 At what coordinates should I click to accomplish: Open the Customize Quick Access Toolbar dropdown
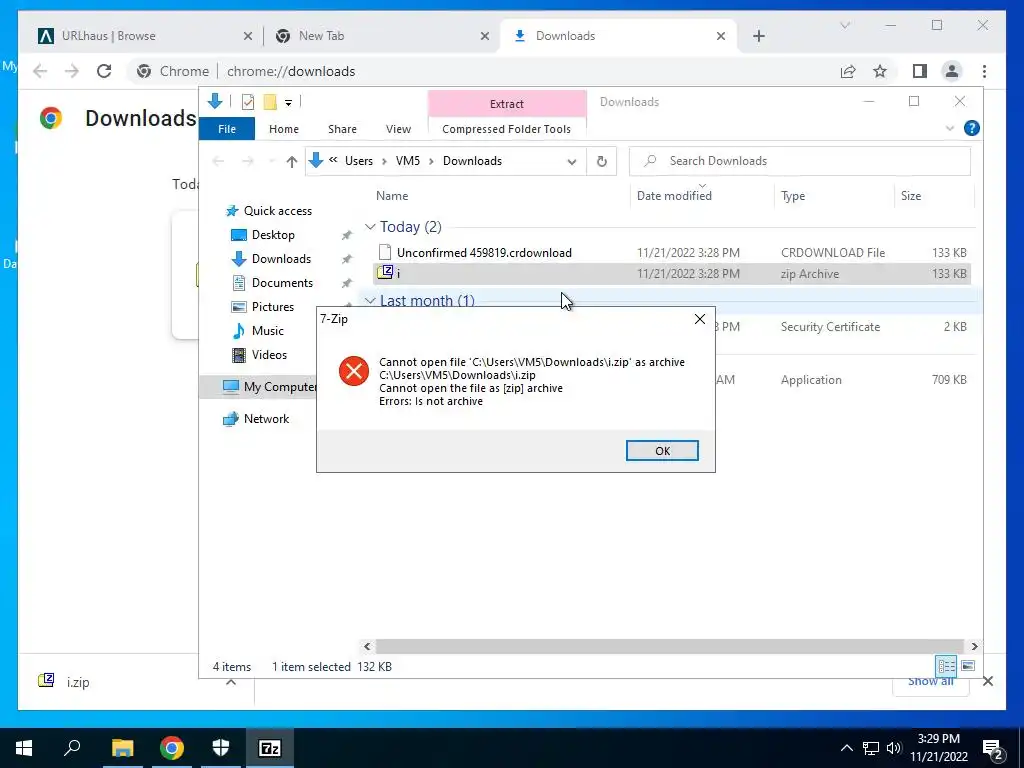288,103
